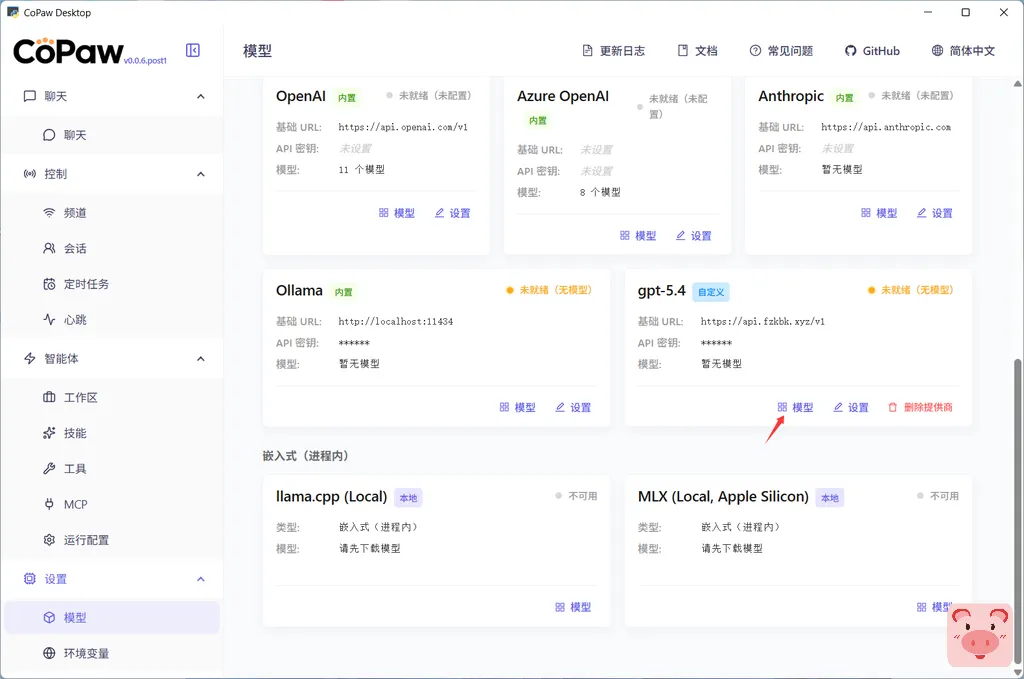Click the OpenAI base URL https://api.openai.com/v1
This screenshot has height=679, width=1024.
click(403, 127)
